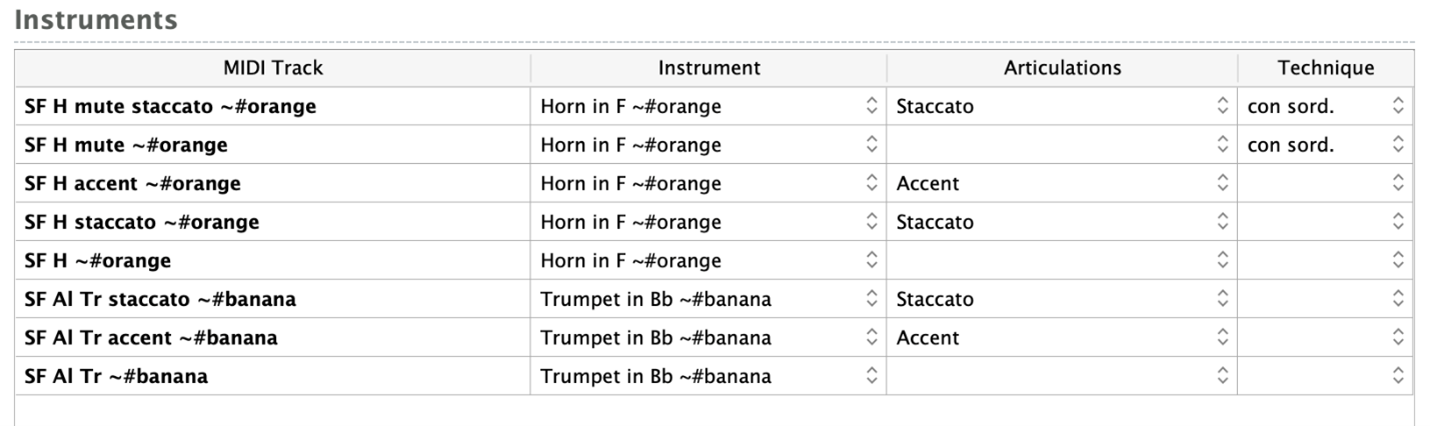
Task: Click the MIDI Track column header
Action: (273, 68)
